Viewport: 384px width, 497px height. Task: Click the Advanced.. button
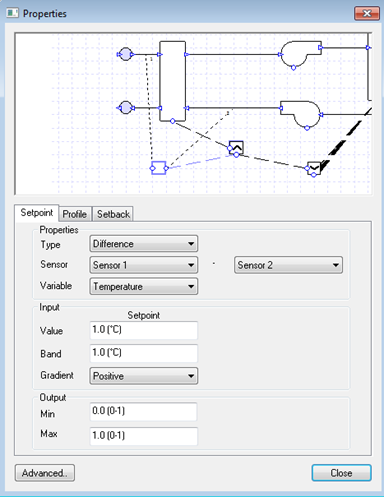coord(45,473)
